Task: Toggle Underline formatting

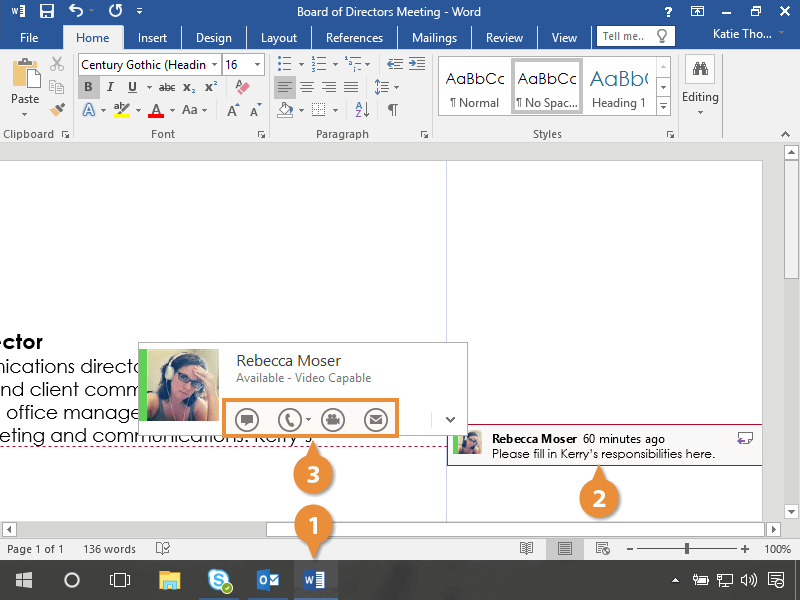Action: [132, 87]
